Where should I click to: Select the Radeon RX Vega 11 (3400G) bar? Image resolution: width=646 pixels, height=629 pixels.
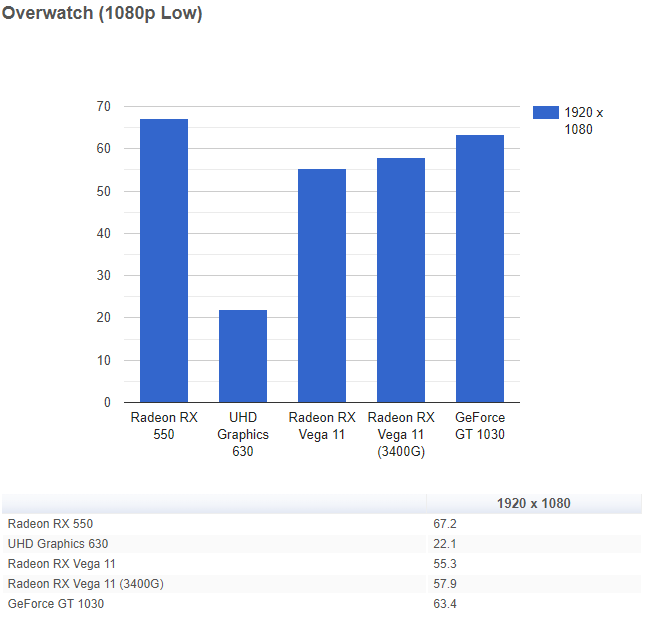click(401, 280)
